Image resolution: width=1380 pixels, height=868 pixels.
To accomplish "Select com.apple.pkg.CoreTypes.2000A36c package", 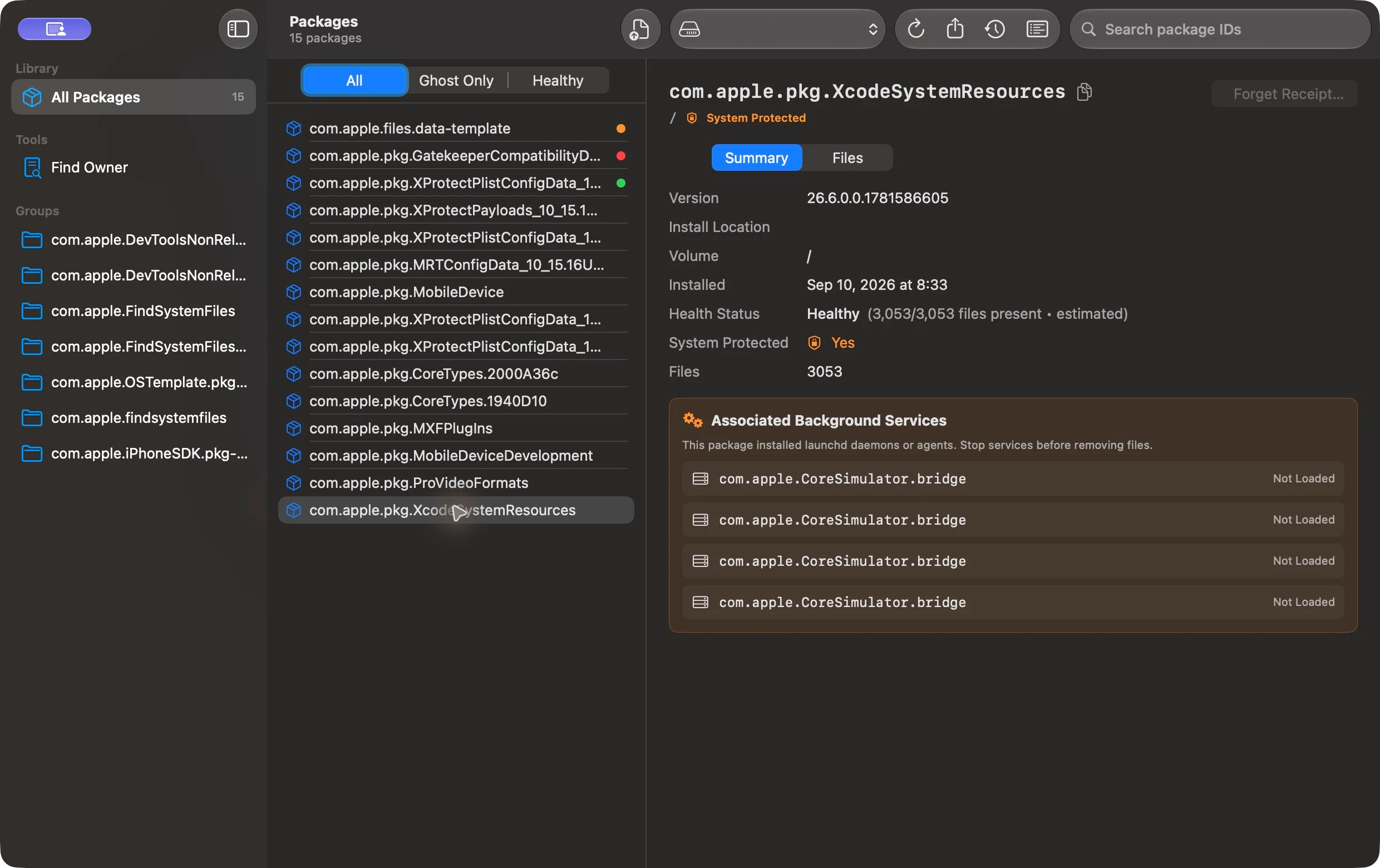I will tap(456, 373).
